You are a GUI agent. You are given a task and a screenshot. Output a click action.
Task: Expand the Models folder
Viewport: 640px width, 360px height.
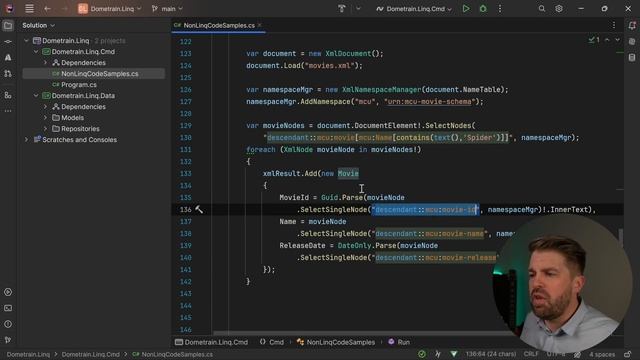click(x=45, y=118)
